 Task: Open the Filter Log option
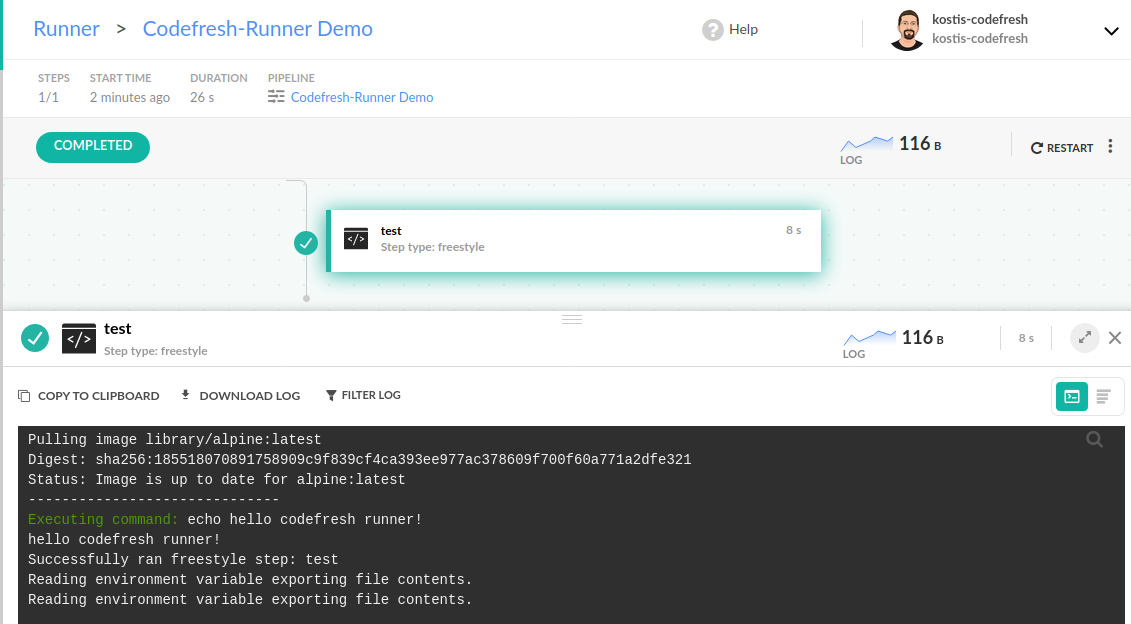(x=363, y=396)
